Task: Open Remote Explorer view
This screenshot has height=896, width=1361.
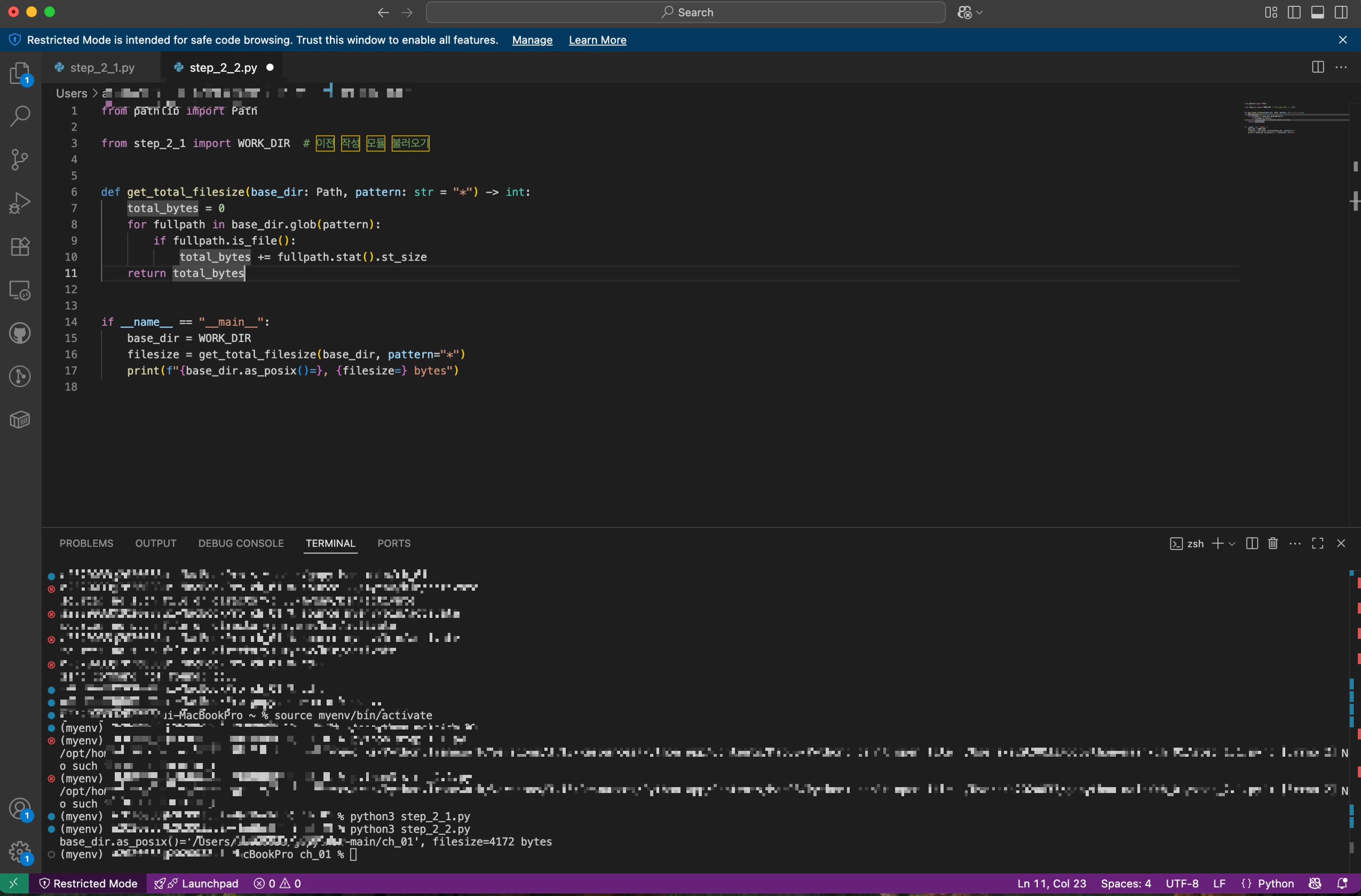Action: [x=20, y=290]
